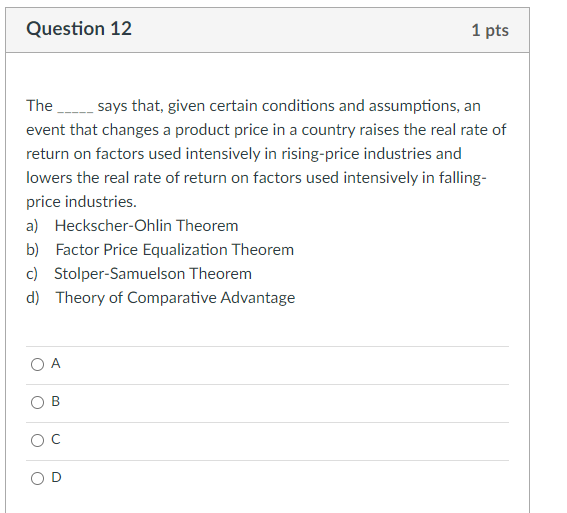Click the 'd)' list marker

pos(33,298)
